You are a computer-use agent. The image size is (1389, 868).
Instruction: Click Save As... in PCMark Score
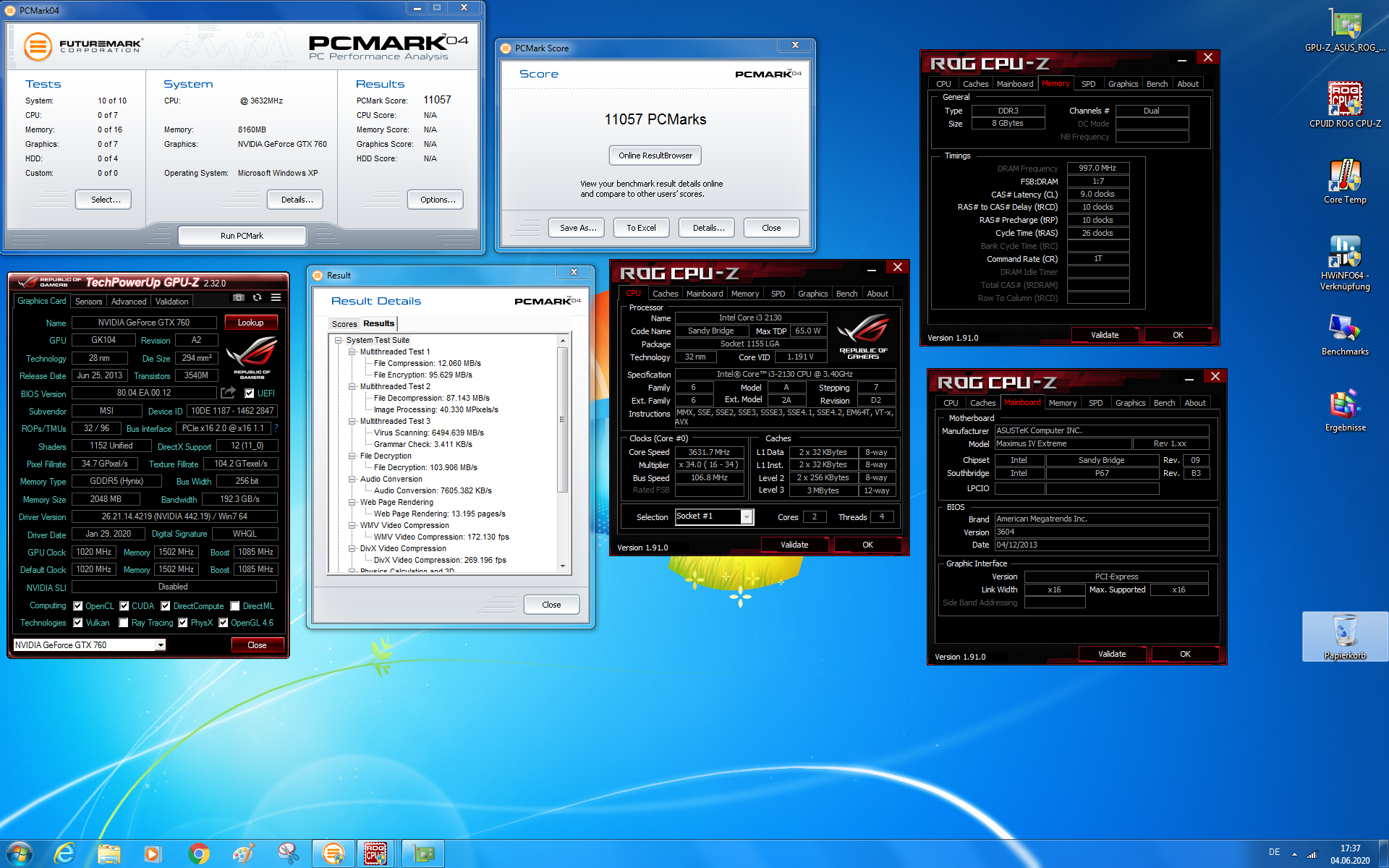(x=578, y=228)
